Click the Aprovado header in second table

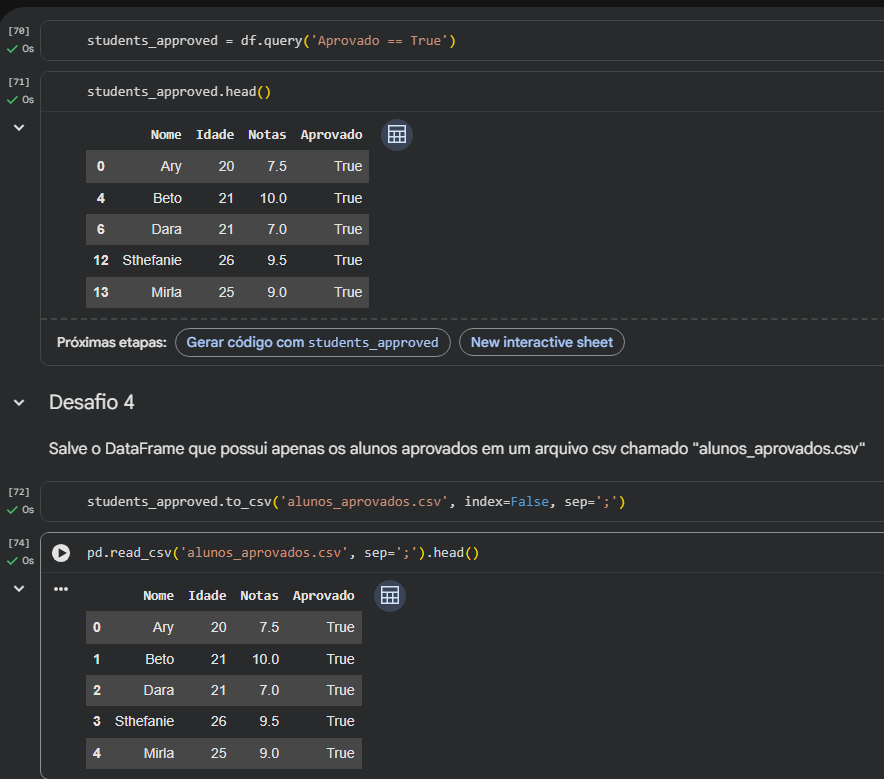(x=324, y=596)
